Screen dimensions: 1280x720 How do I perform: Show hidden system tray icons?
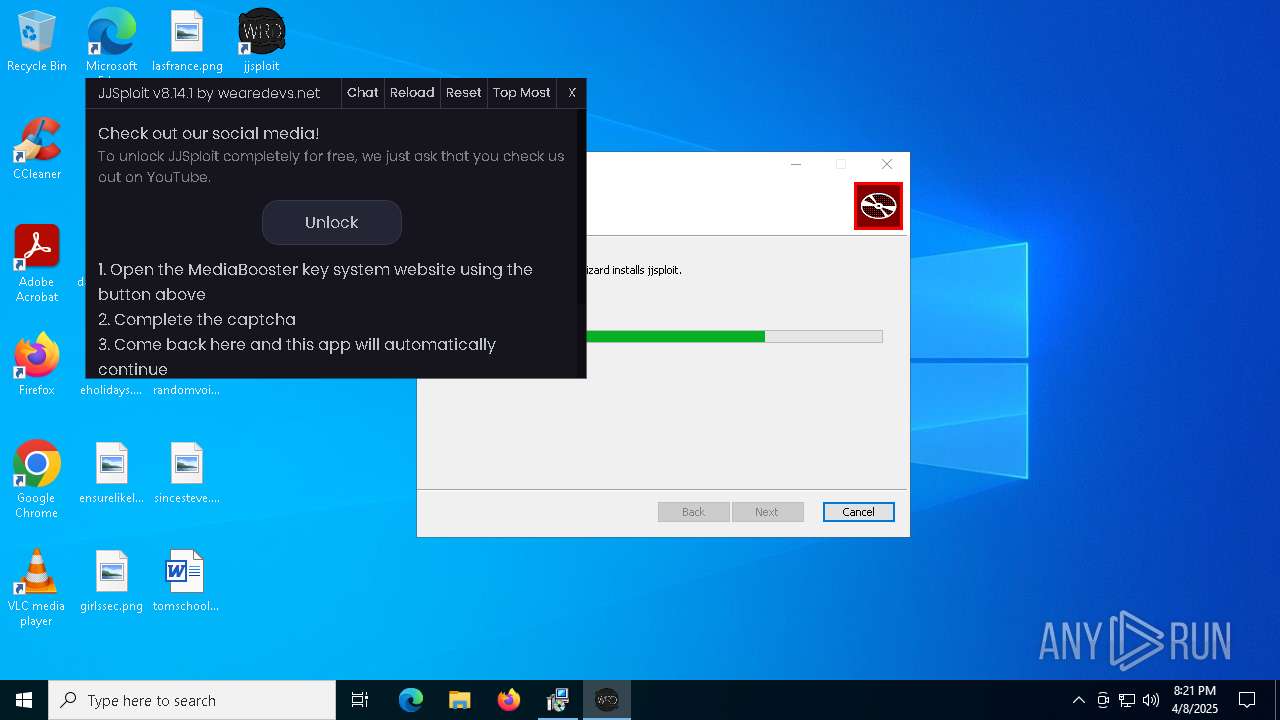pyautogui.click(x=1078, y=700)
